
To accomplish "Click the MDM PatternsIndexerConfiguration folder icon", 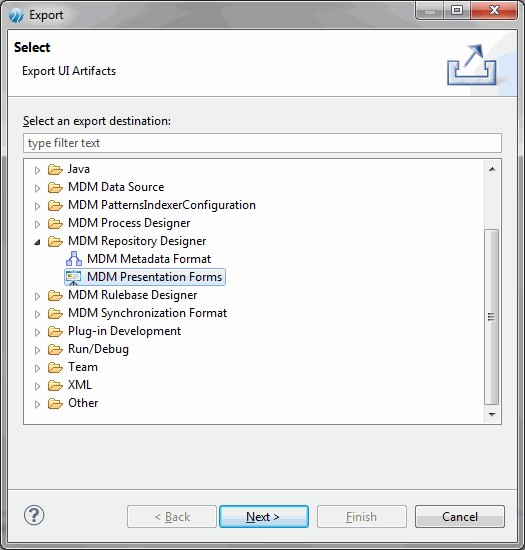I will 55,206.
